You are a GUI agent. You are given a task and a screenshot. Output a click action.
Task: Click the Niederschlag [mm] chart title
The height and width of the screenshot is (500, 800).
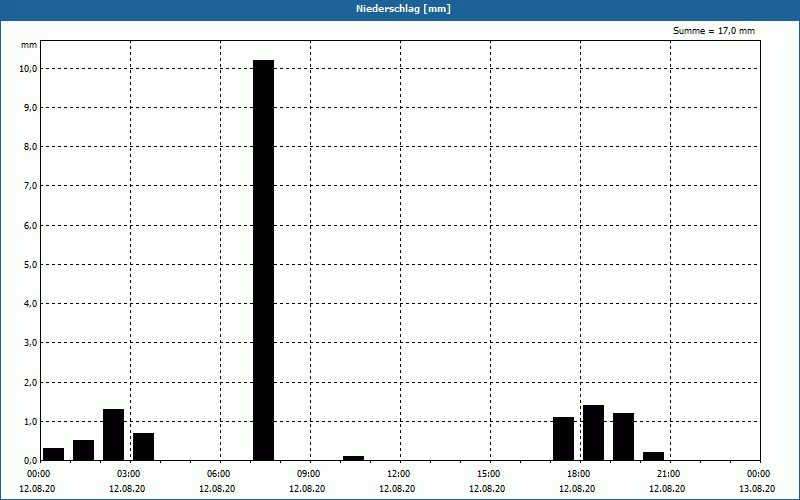403,9
